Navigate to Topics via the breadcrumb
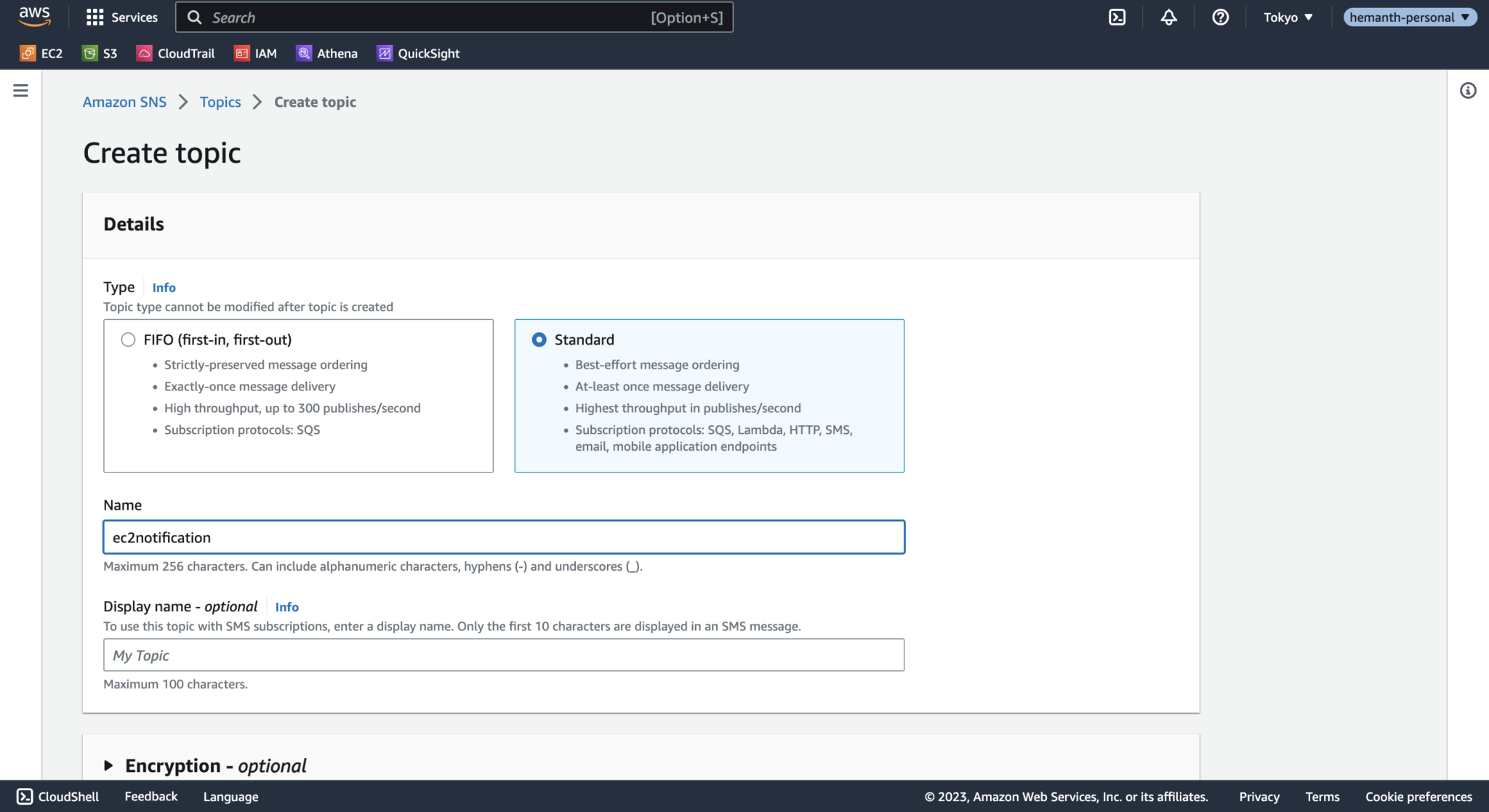Image resolution: width=1489 pixels, height=812 pixels. point(220,102)
